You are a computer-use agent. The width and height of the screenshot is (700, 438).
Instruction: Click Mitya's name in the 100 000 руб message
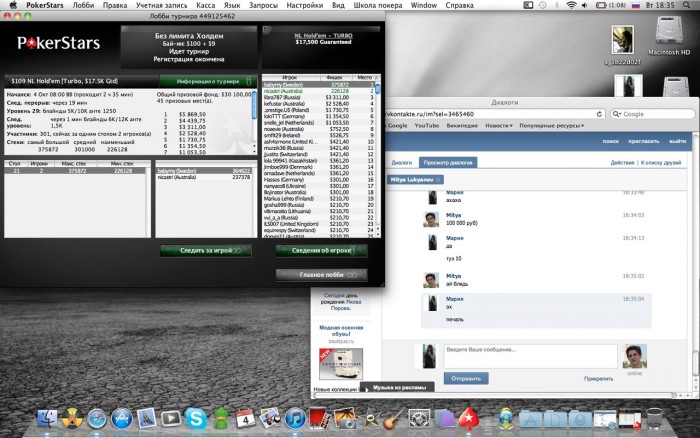click(453, 215)
